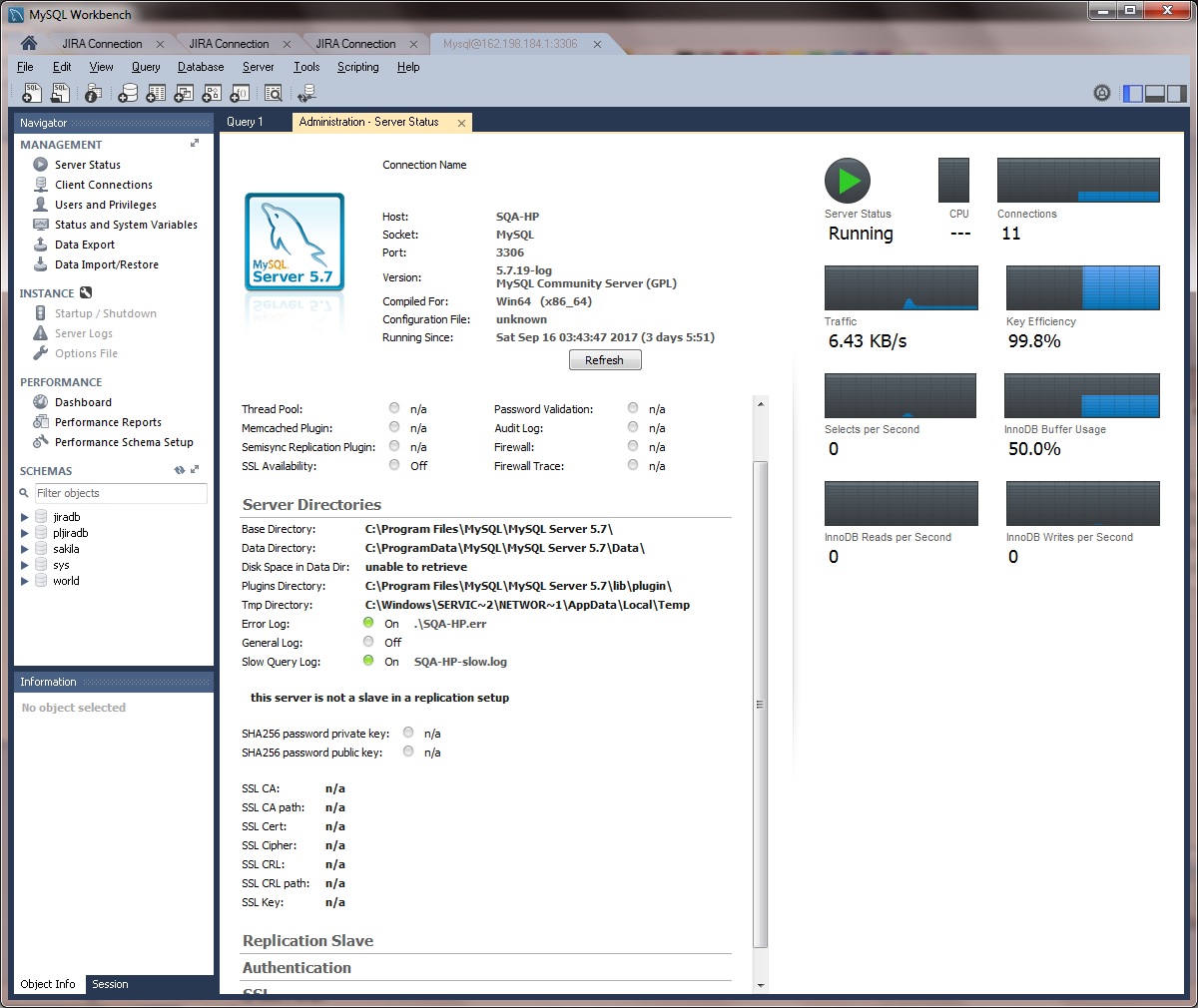Add a new table via the toolbar icon
This screenshot has width=1198, height=1008.
[155, 92]
